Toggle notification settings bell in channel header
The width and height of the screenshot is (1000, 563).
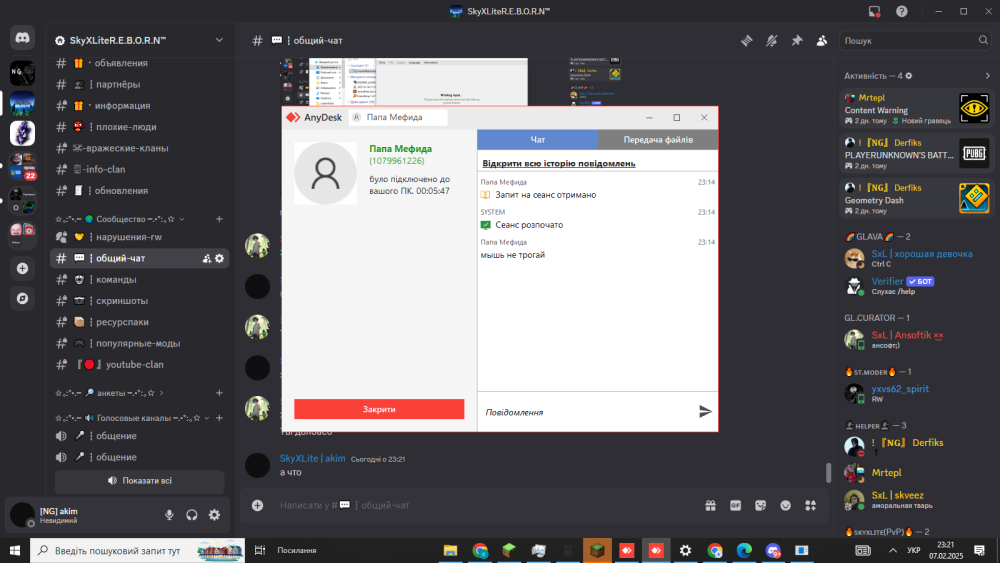(772, 40)
